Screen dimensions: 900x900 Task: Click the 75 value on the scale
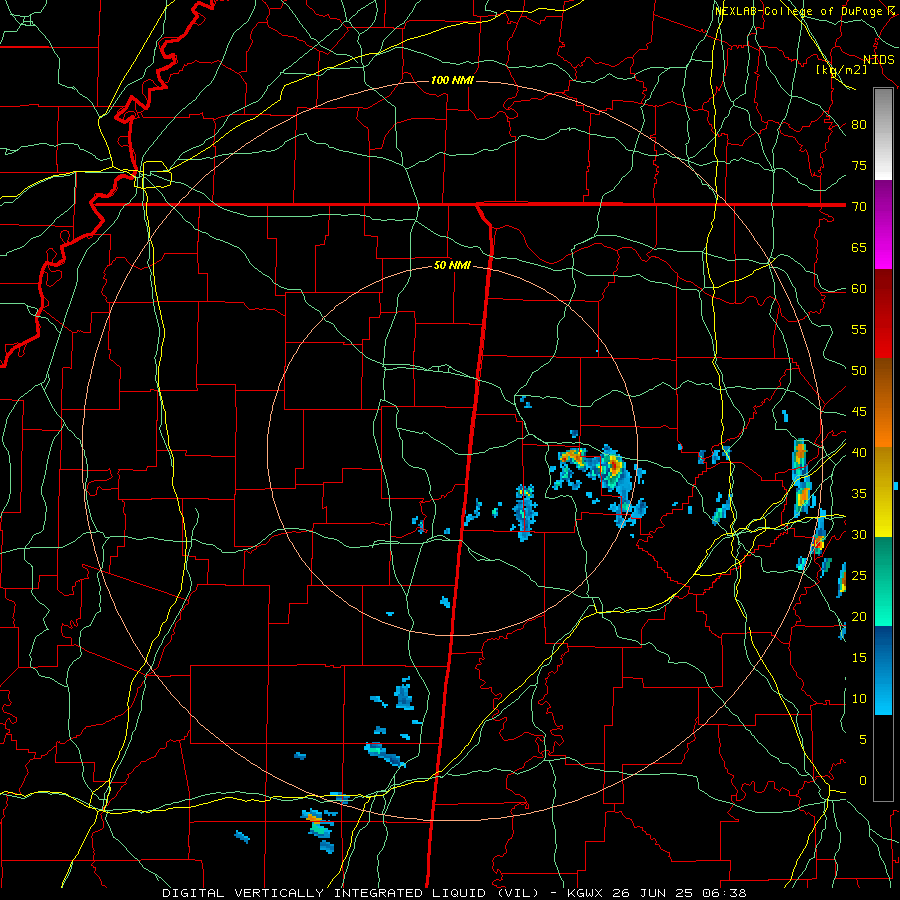click(x=859, y=165)
